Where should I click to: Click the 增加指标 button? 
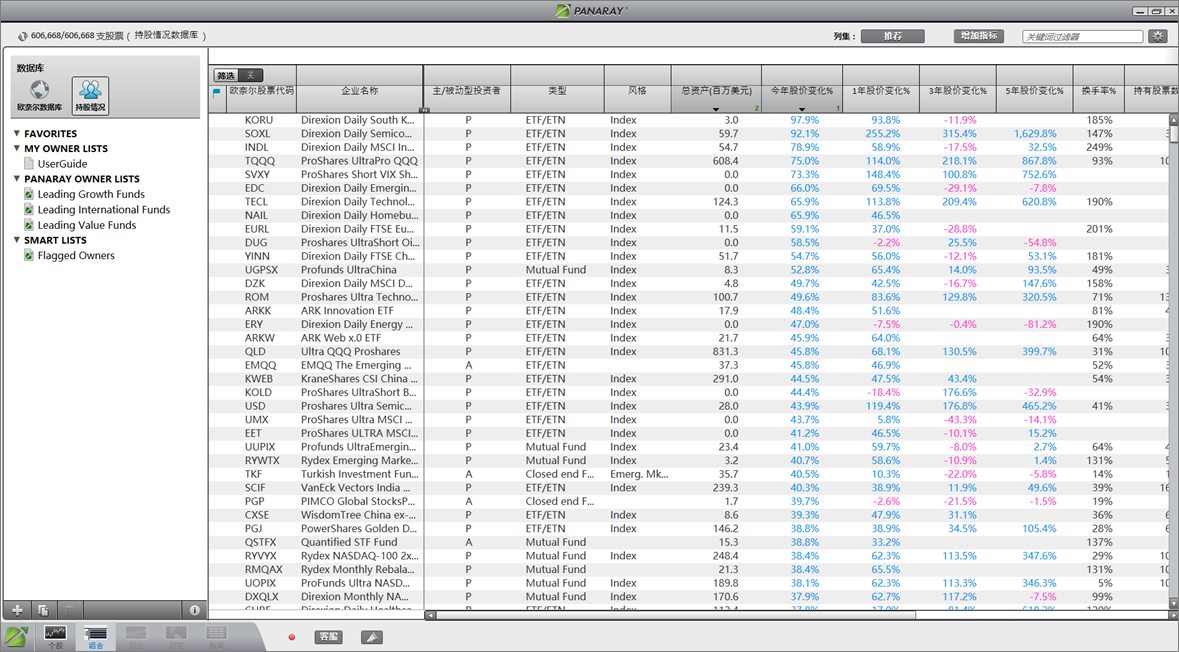pos(979,35)
